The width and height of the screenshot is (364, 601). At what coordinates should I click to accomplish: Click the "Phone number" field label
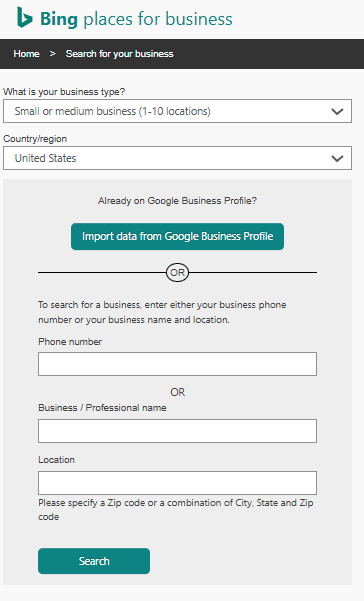[x=70, y=342]
